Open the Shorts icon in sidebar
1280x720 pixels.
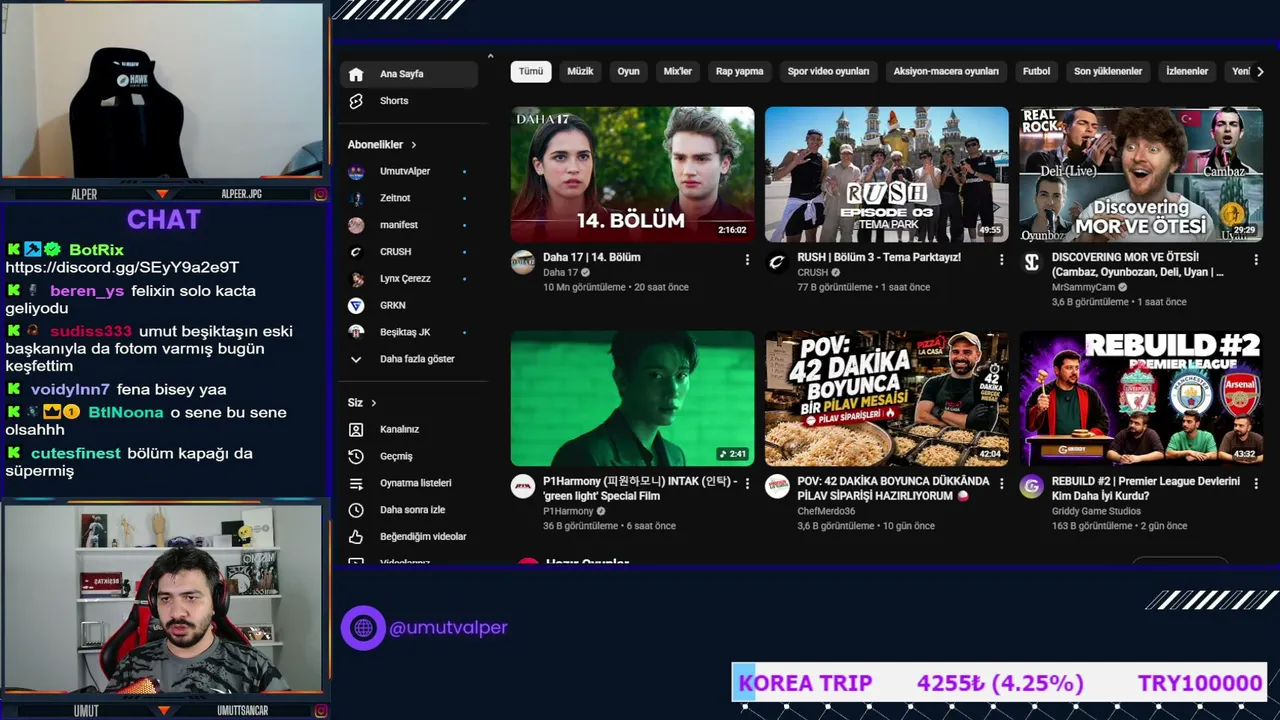[356, 101]
